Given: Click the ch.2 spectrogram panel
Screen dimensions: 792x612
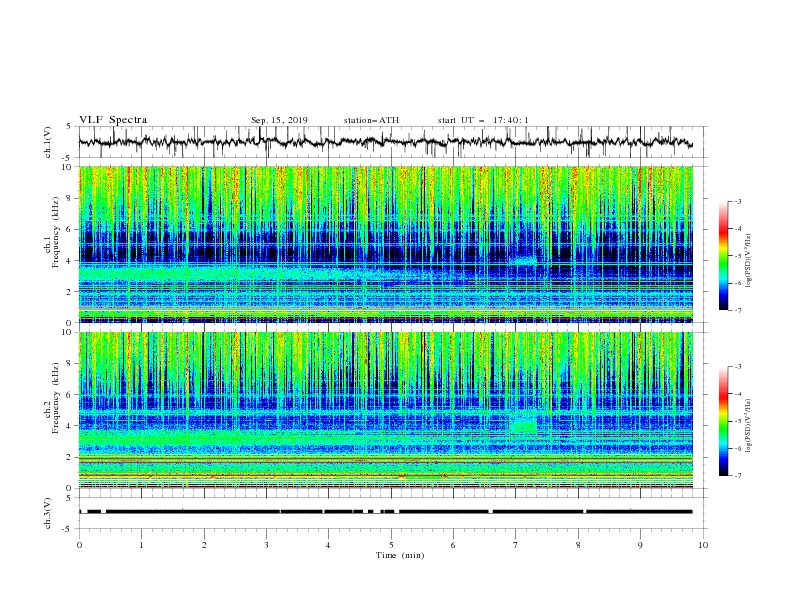Looking at the screenshot, I should (385, 410).
